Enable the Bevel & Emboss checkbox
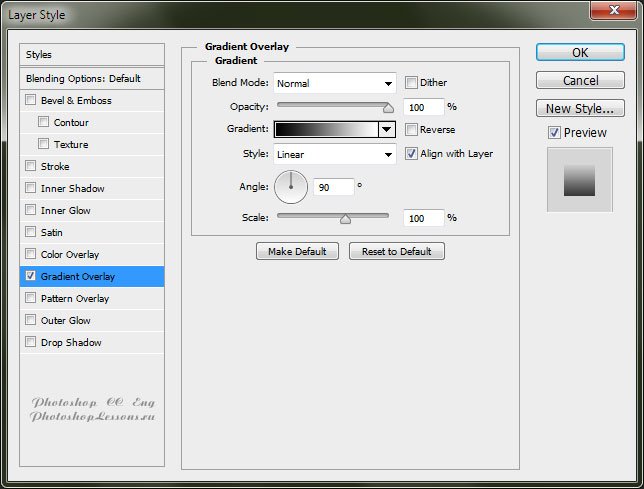Screen dimensions: 644x489 click(x=31, y=100)
